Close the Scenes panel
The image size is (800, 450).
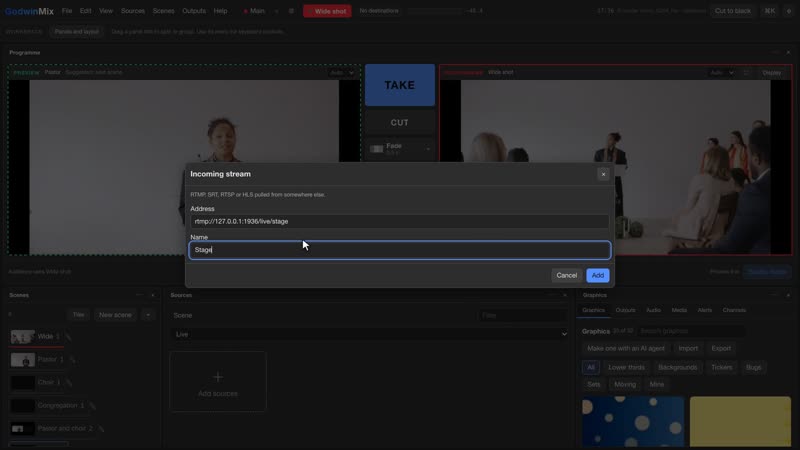(x=153, y=295)
